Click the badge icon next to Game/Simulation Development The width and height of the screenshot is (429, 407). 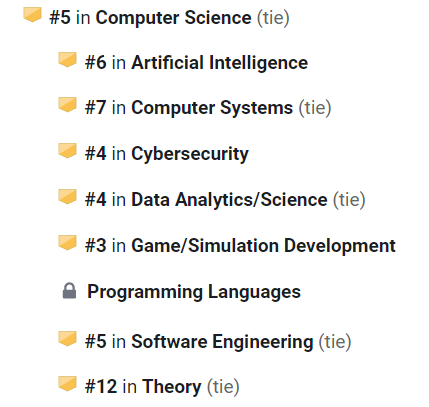67,243
